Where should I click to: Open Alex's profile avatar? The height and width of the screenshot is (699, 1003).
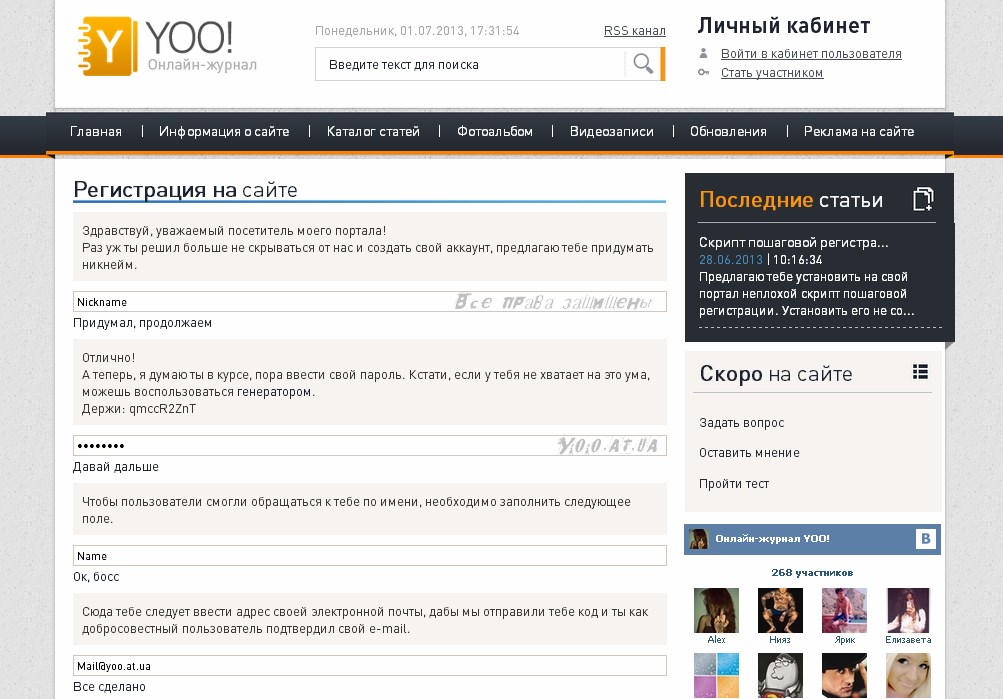coord(716,610)
